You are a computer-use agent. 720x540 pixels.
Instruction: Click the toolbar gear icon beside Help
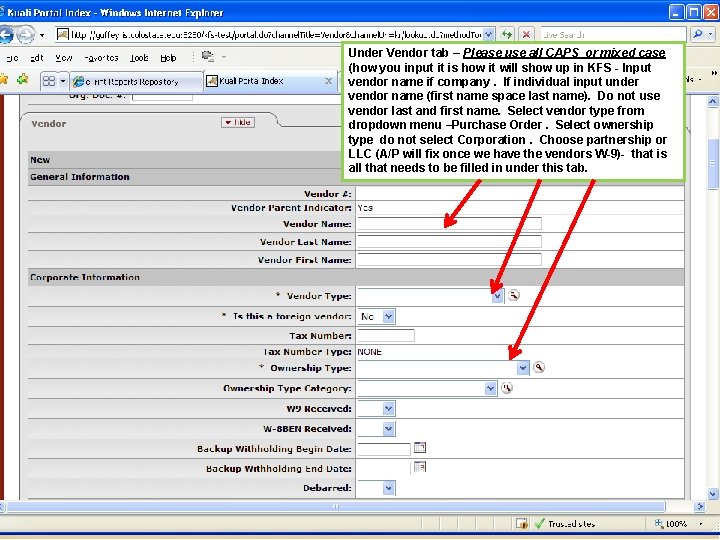coord(208,56)
